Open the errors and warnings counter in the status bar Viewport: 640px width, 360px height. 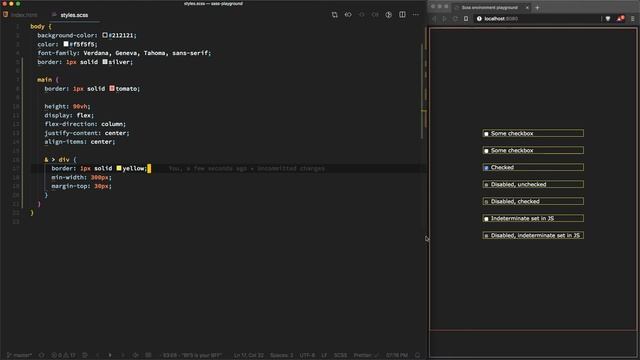click(x=63, y=355)
